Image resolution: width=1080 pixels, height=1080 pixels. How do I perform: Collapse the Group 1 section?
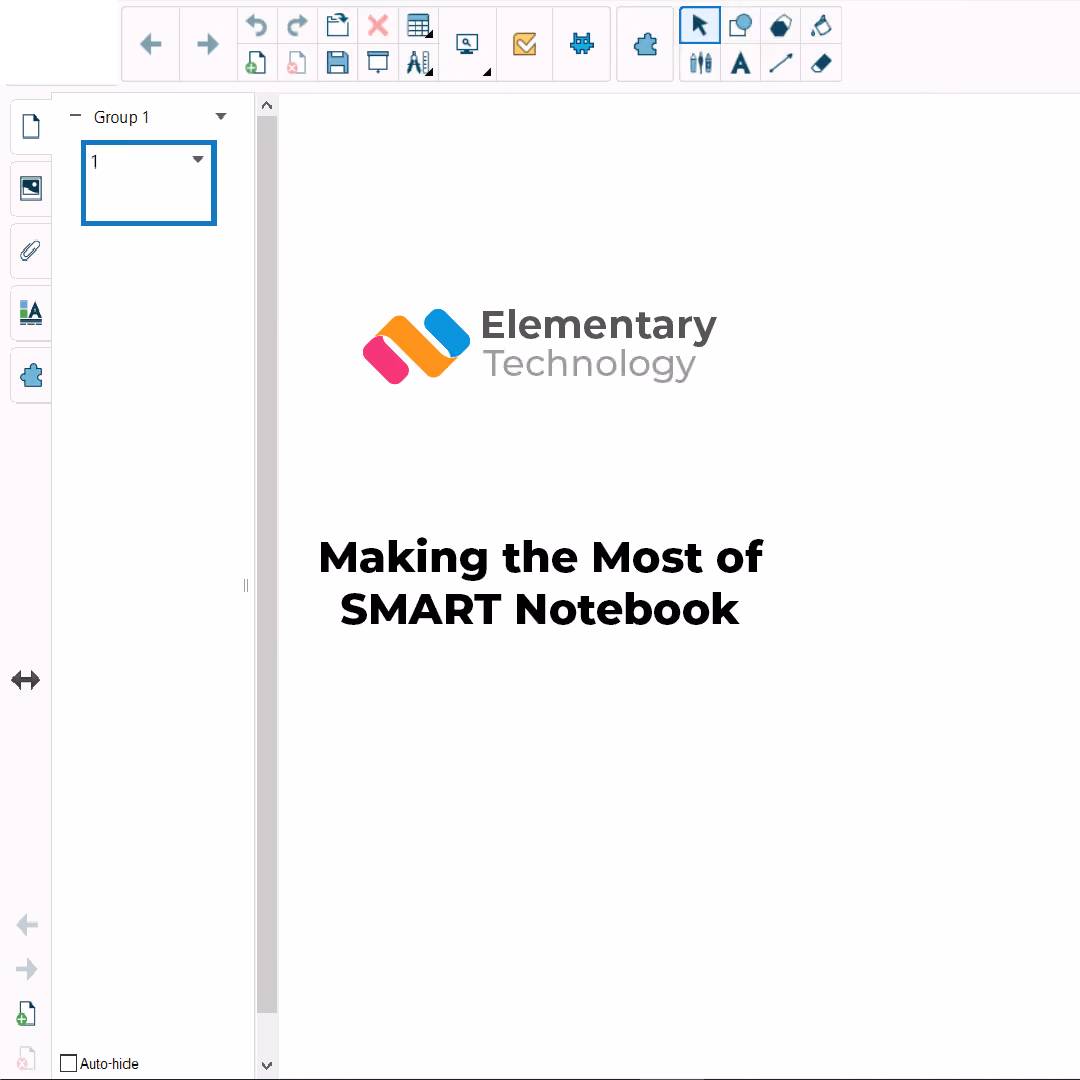coord(76,116)
